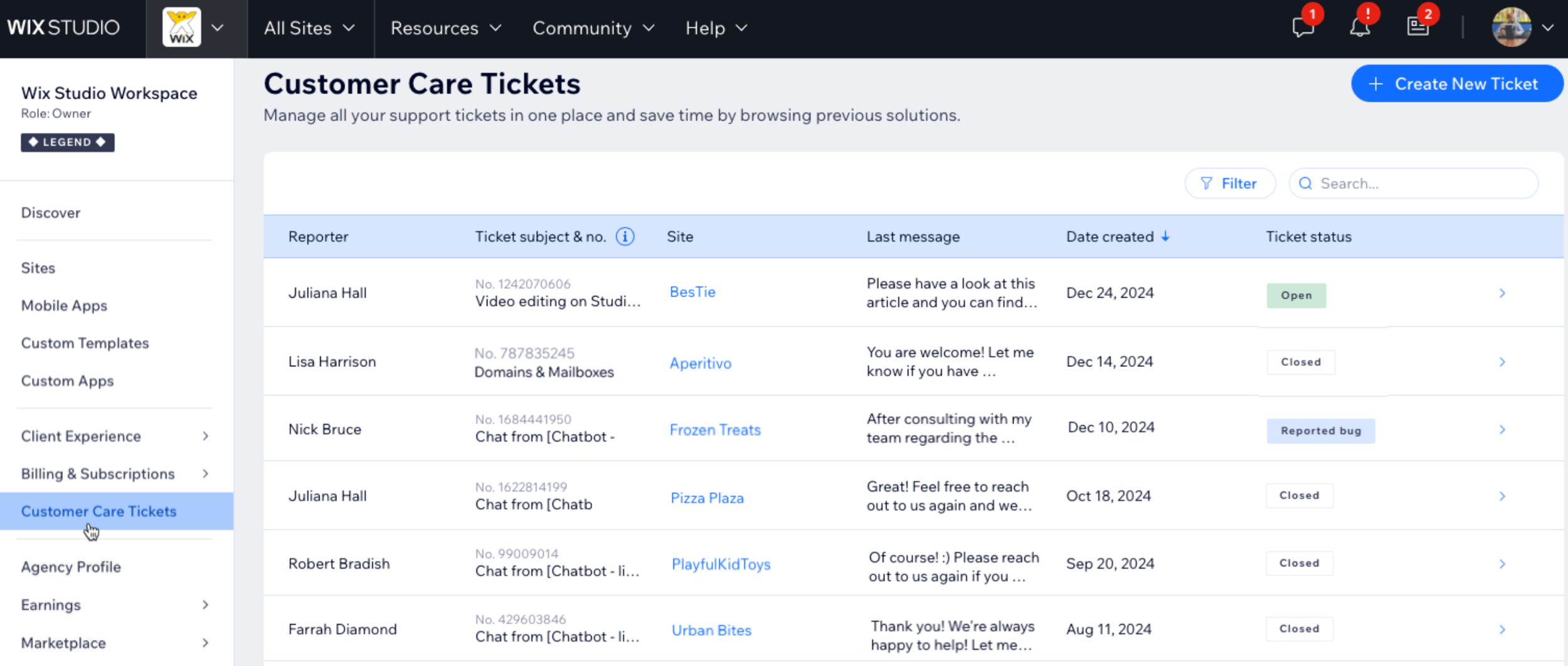1568x666 pixels.
Task: Open the Reported bug ticket row arrow
Action: 1502,430
